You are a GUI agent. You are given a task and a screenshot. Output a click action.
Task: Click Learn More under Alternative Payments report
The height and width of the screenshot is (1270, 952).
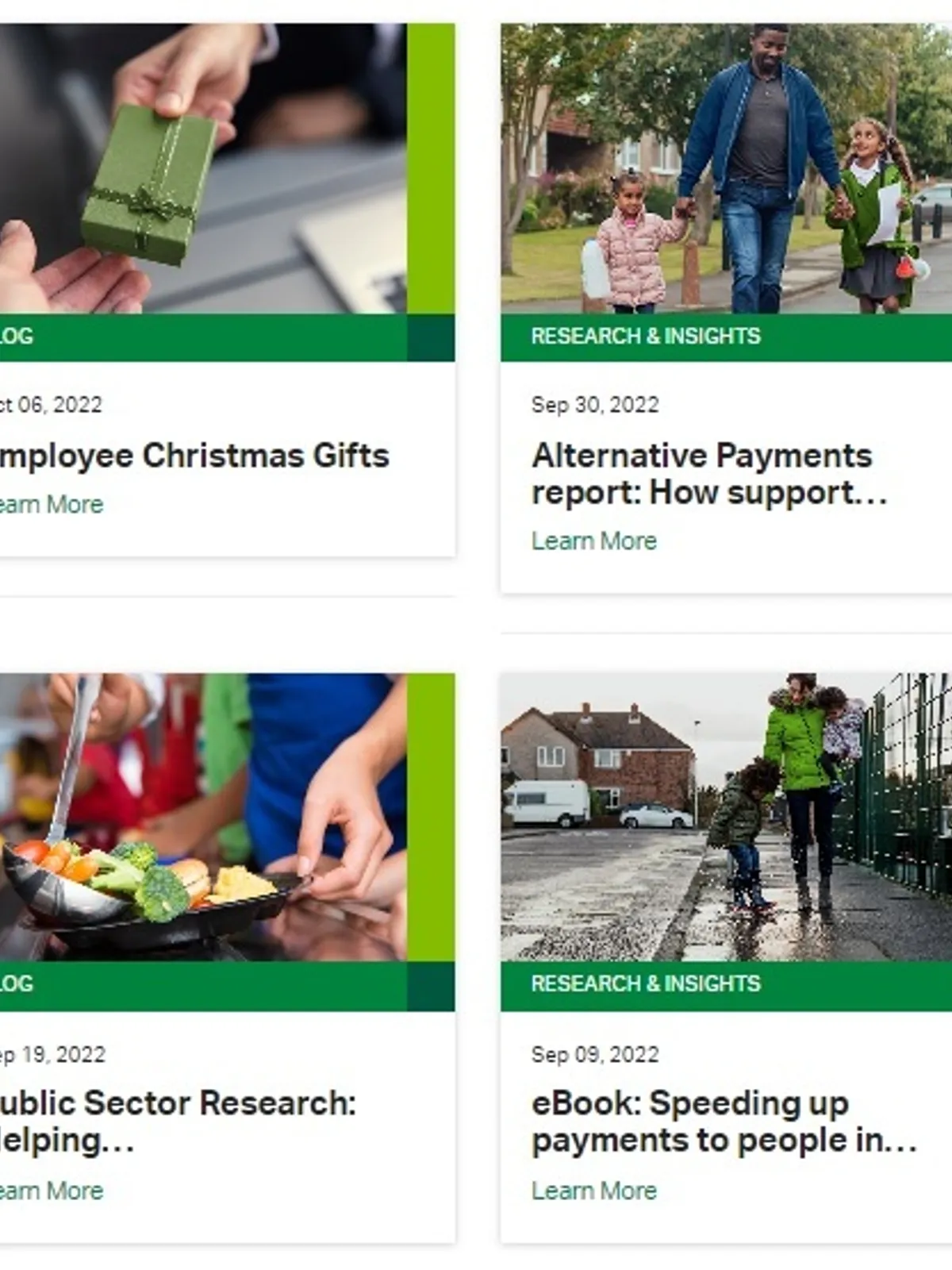coord(594,541)
